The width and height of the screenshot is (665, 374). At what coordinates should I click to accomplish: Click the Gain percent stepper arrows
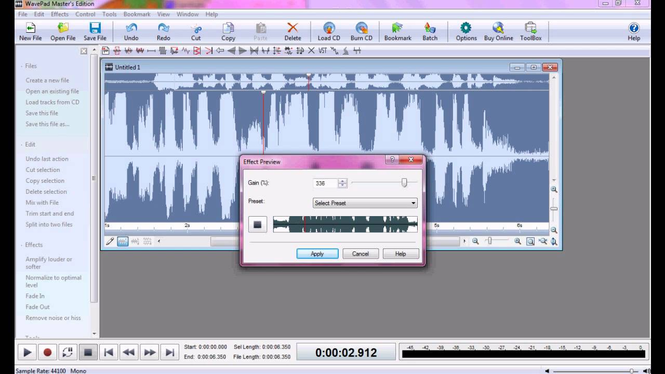click(342, 183)
